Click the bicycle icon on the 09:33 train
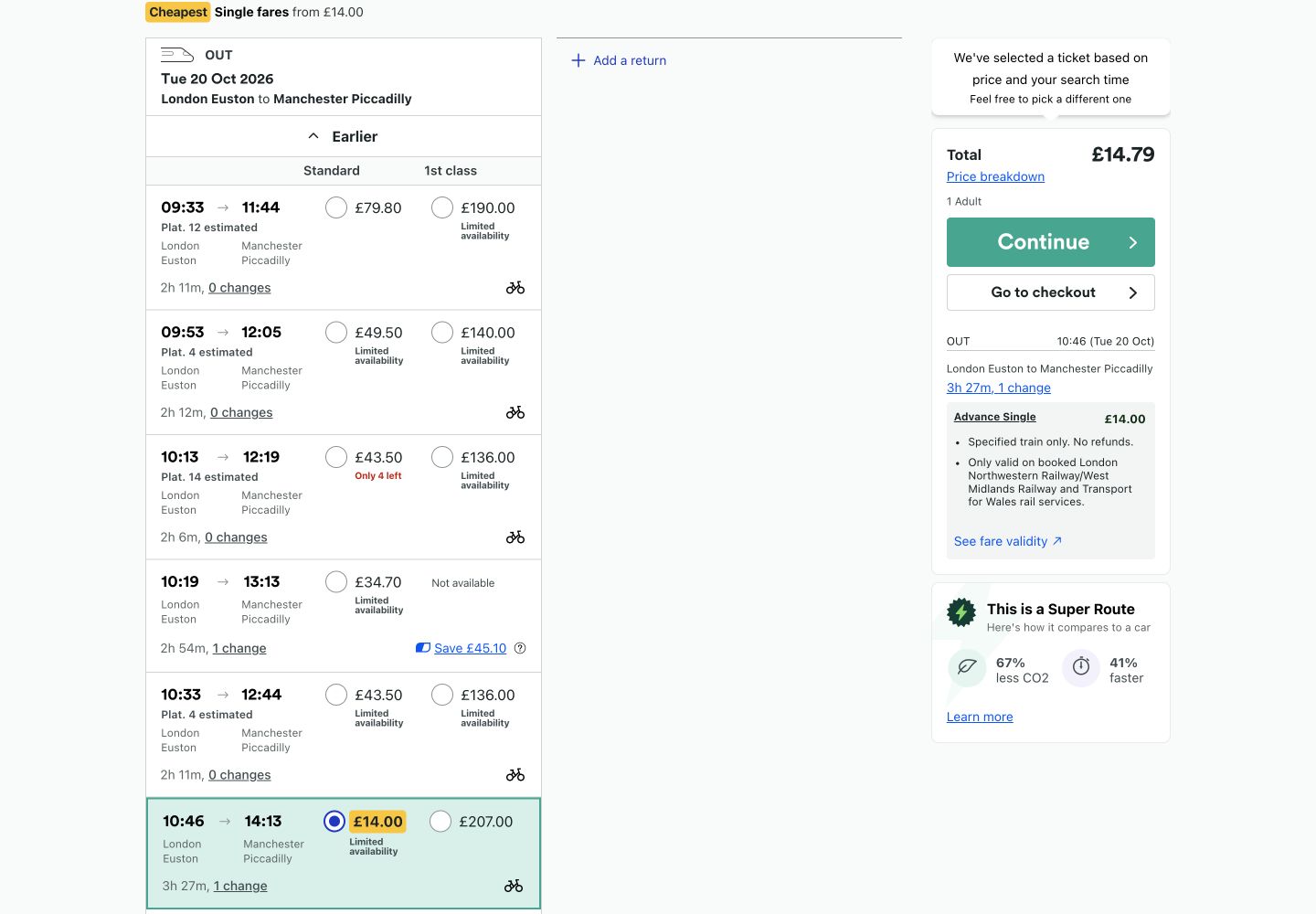Screen dimensions: 1316x914 [x=515, y=287]
